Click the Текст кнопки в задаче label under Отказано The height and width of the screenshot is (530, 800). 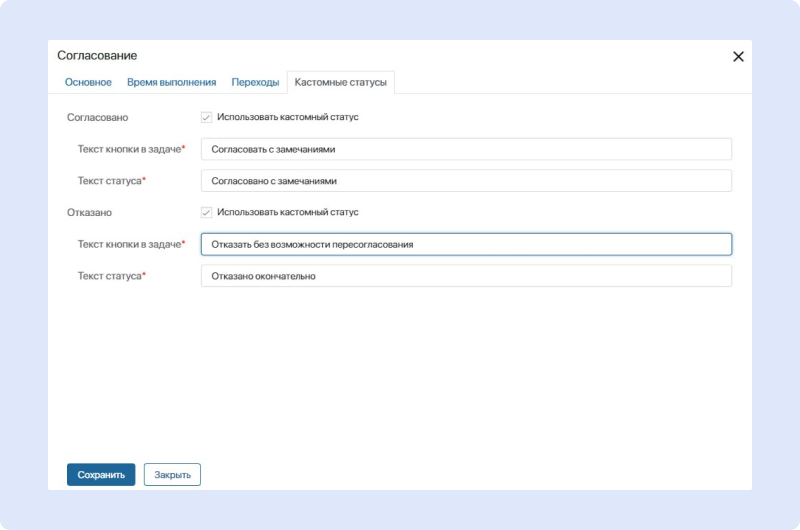click(x=130, y=244)
